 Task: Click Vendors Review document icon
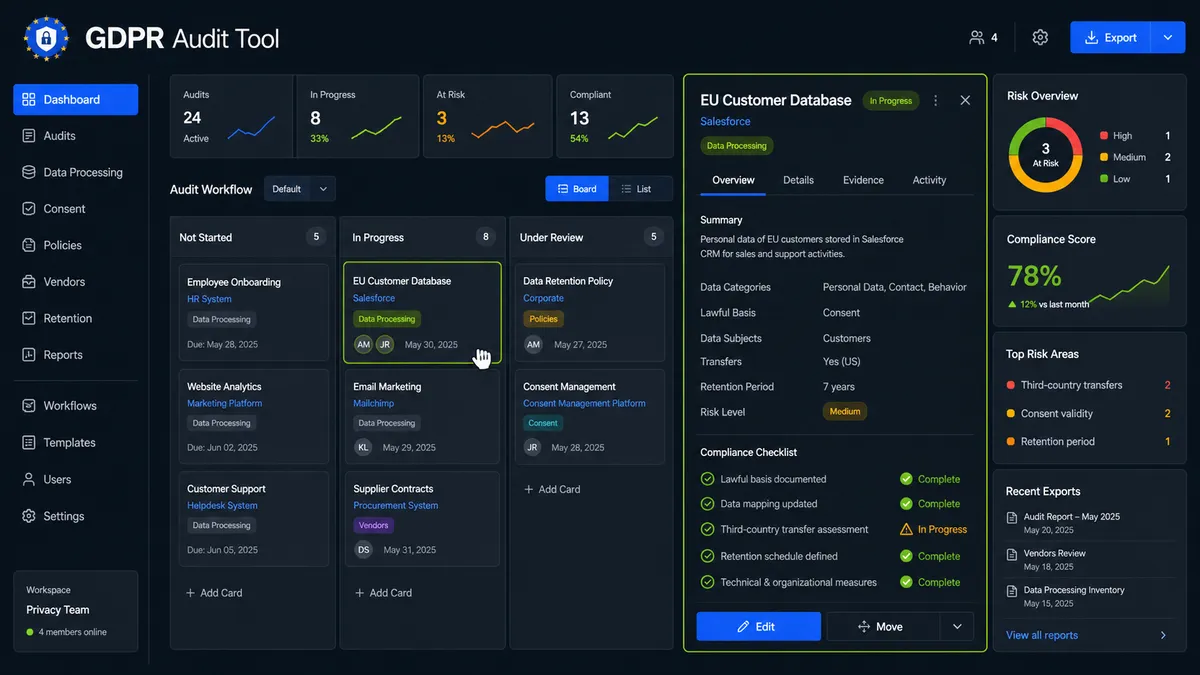coord(1012,554)
